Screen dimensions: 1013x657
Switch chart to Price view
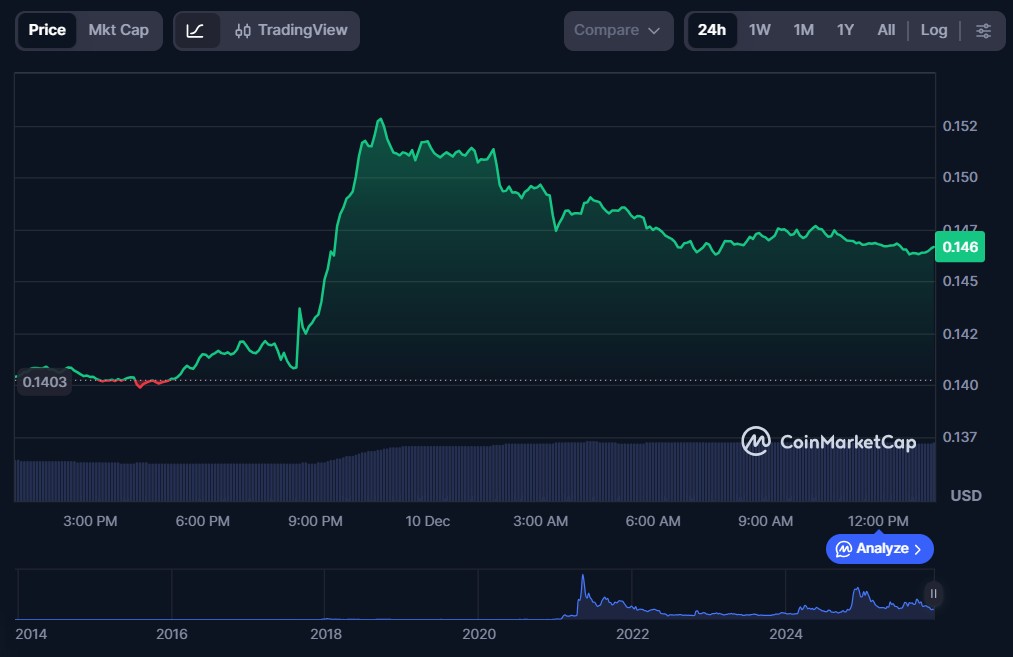tap(47, 30)
